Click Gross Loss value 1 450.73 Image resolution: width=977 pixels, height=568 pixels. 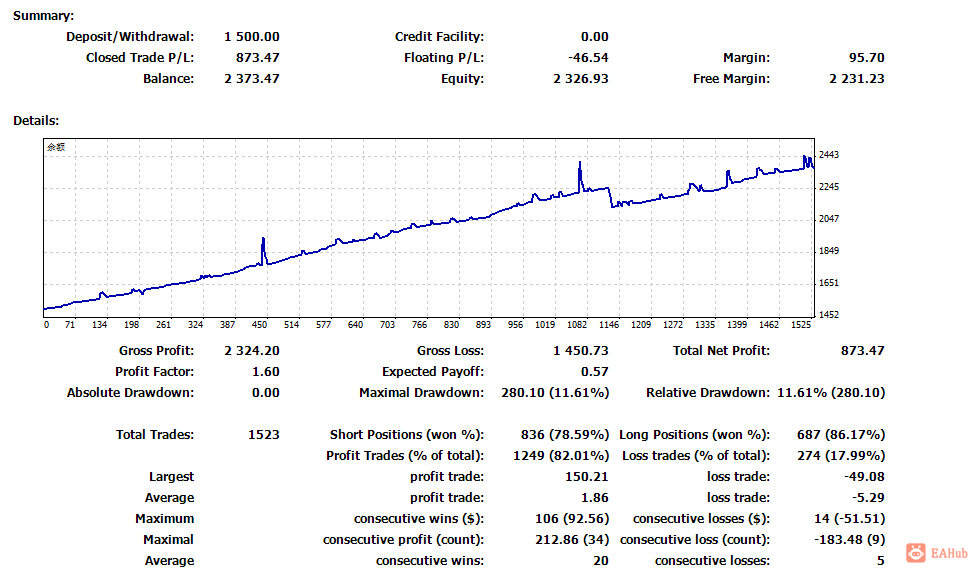coord(581,351)
